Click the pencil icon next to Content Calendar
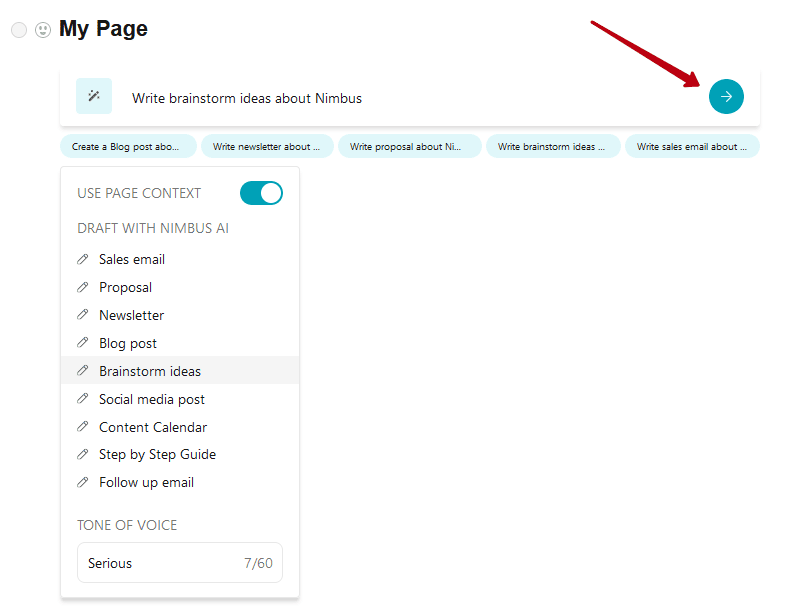 click(82, 427)
